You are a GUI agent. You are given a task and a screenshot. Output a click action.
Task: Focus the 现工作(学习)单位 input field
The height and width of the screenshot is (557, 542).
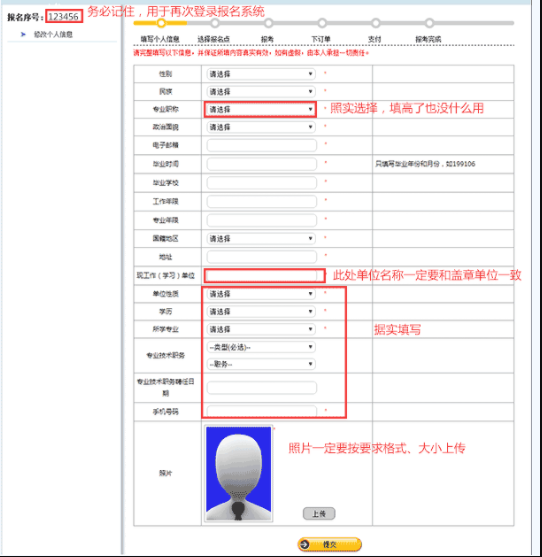(x=262, y=275)
